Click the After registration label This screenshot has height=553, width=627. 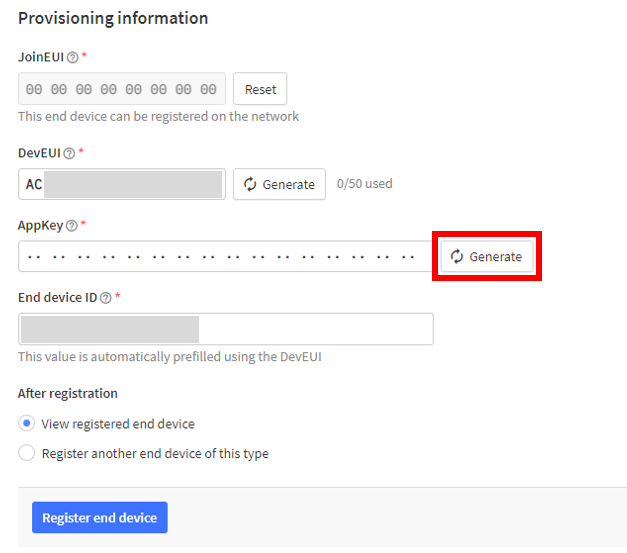click(68, 393)
